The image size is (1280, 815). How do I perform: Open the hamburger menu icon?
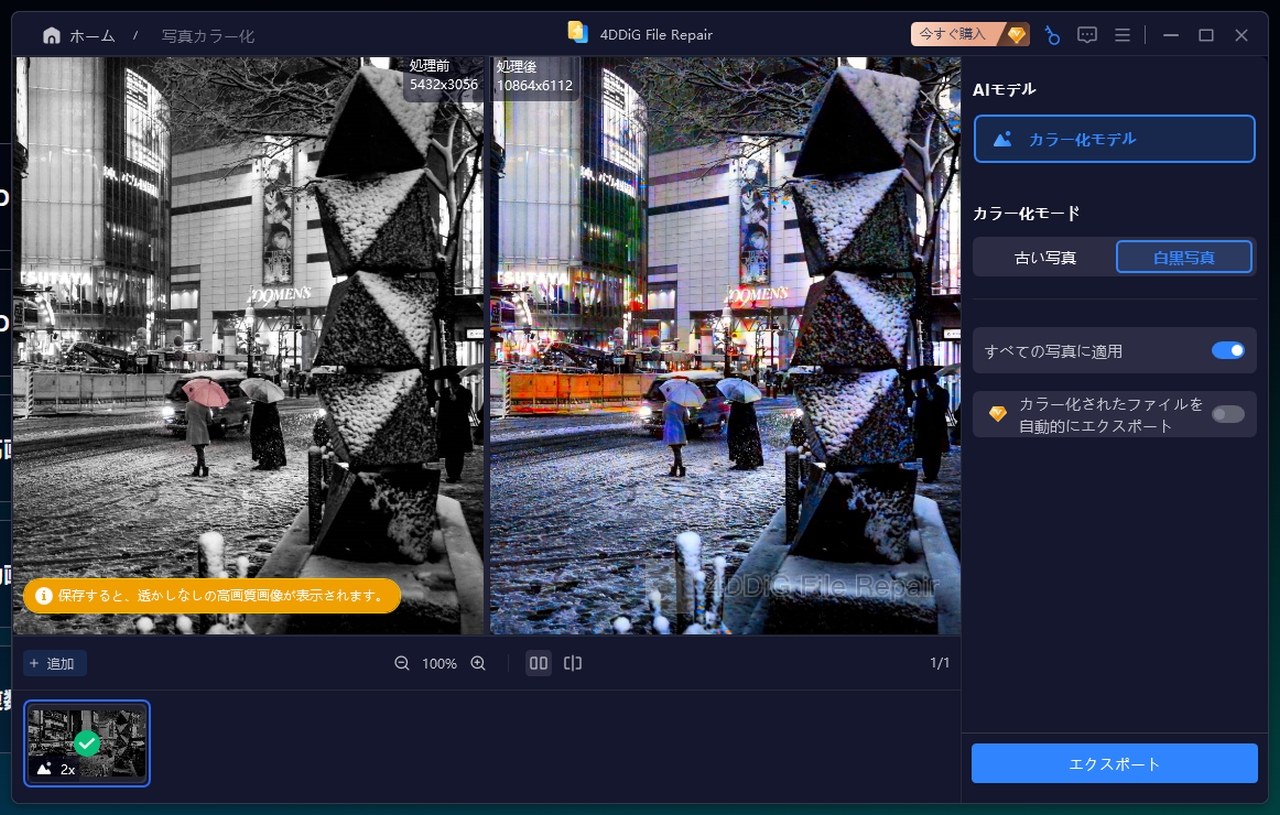click(1122, 35)
